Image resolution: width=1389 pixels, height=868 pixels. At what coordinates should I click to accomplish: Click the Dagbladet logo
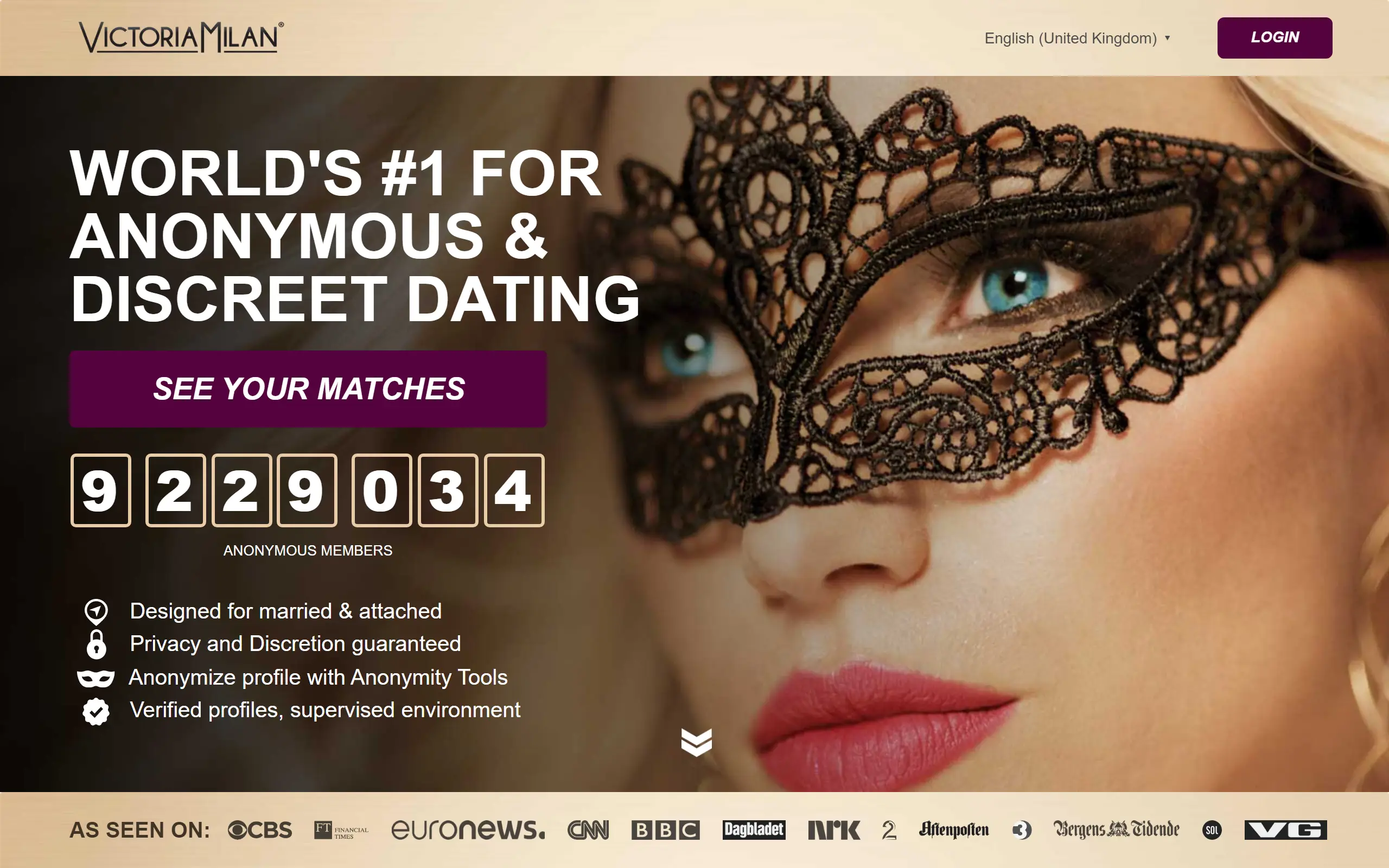754,829
